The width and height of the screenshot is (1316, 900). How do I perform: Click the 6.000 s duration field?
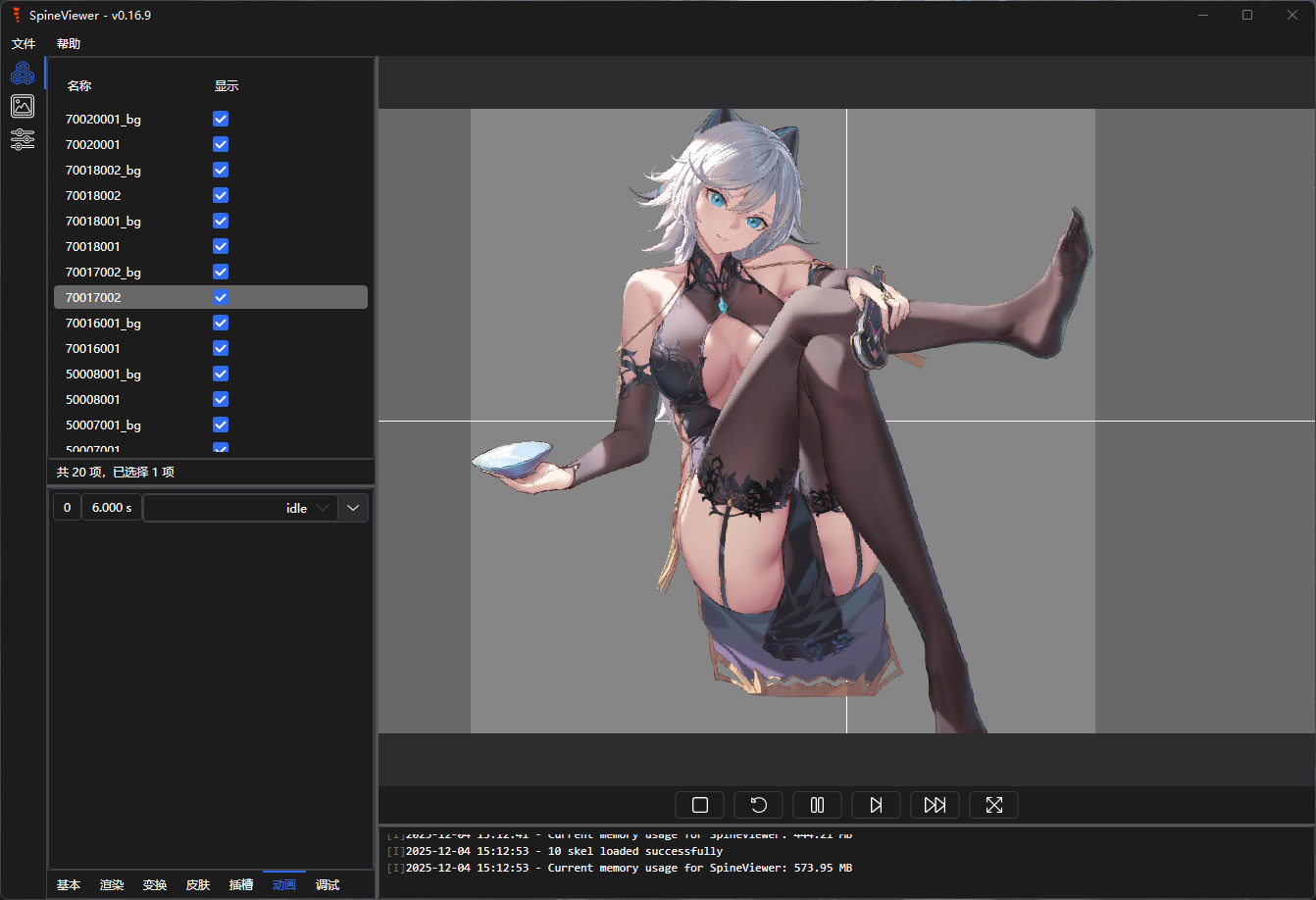point(112,508)
